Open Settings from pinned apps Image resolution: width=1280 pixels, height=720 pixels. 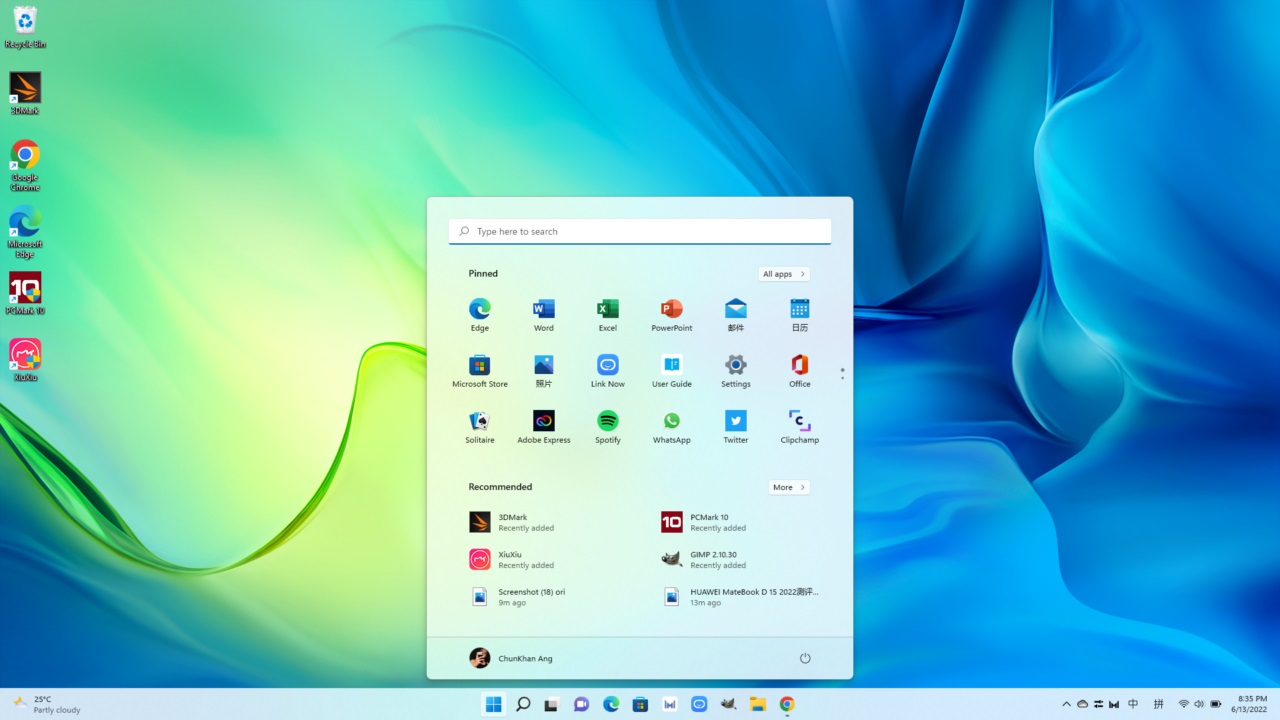tap(736, 370)
